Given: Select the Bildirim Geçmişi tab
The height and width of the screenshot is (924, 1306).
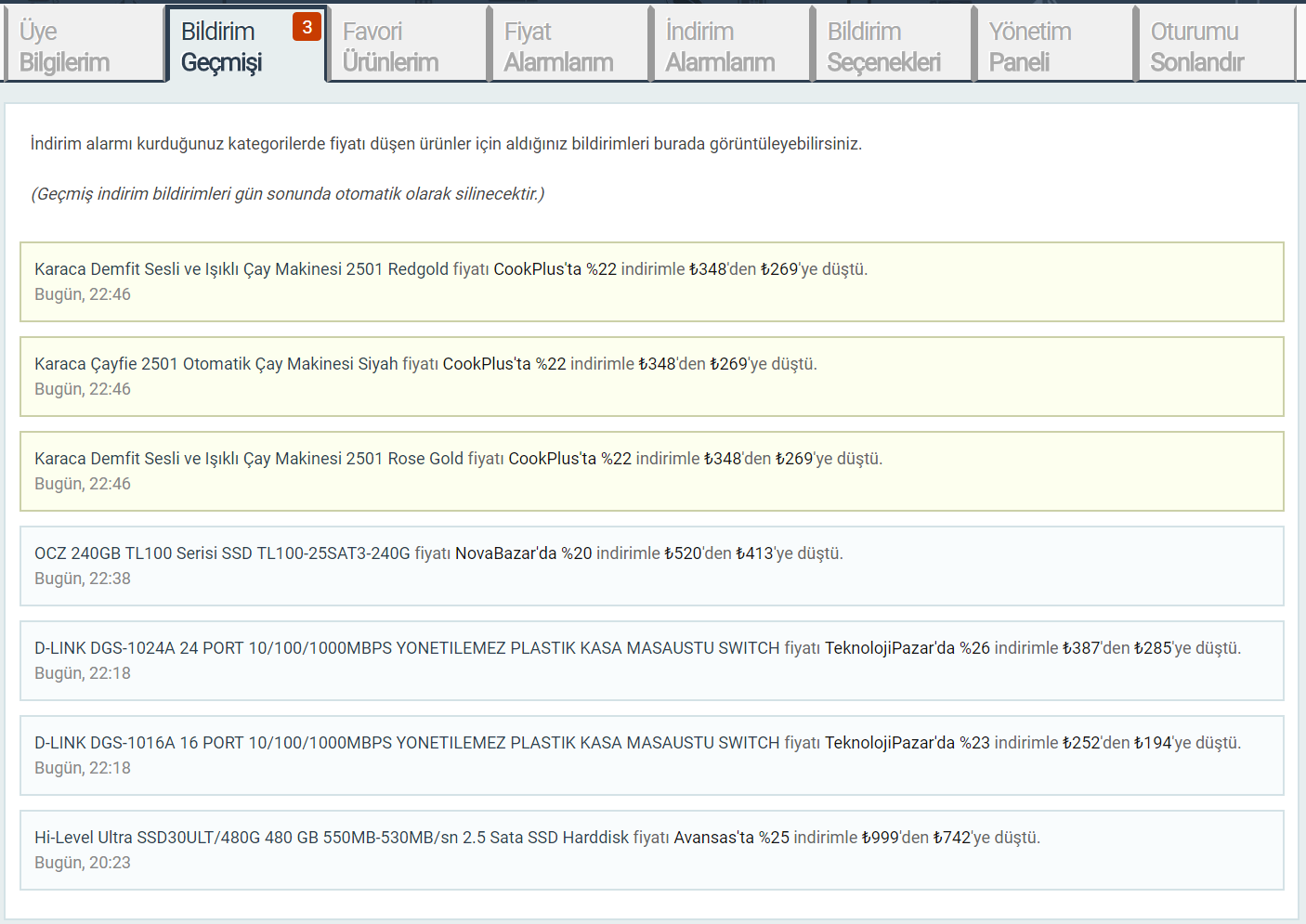Looking at the screenshot, I should click(246, 46).
